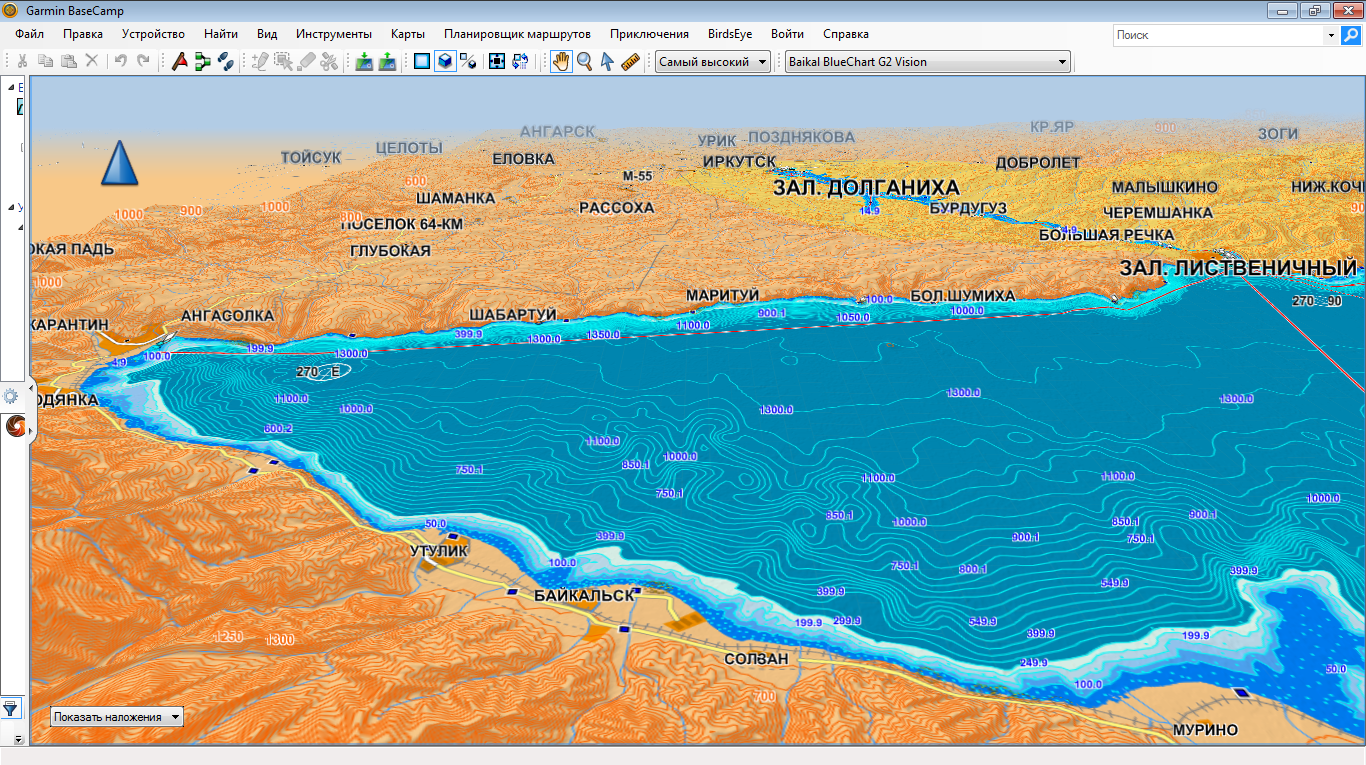The image size is (1366, 765).
Task: Select the new waypoint flag tool
Action: (179, 61)
